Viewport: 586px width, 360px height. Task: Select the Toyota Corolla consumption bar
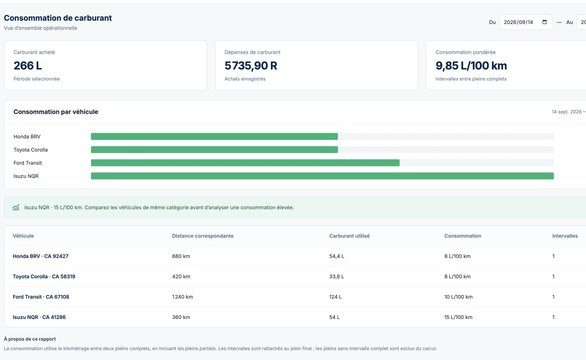pyautogui.click(x=214, y=150)
